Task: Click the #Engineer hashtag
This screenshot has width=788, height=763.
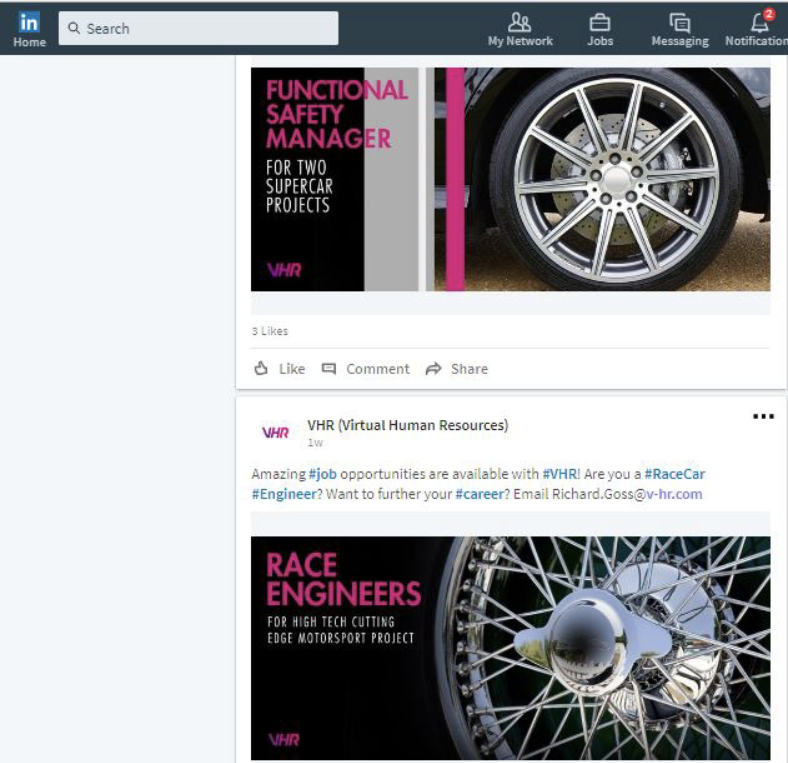Action: pos(284,495)
